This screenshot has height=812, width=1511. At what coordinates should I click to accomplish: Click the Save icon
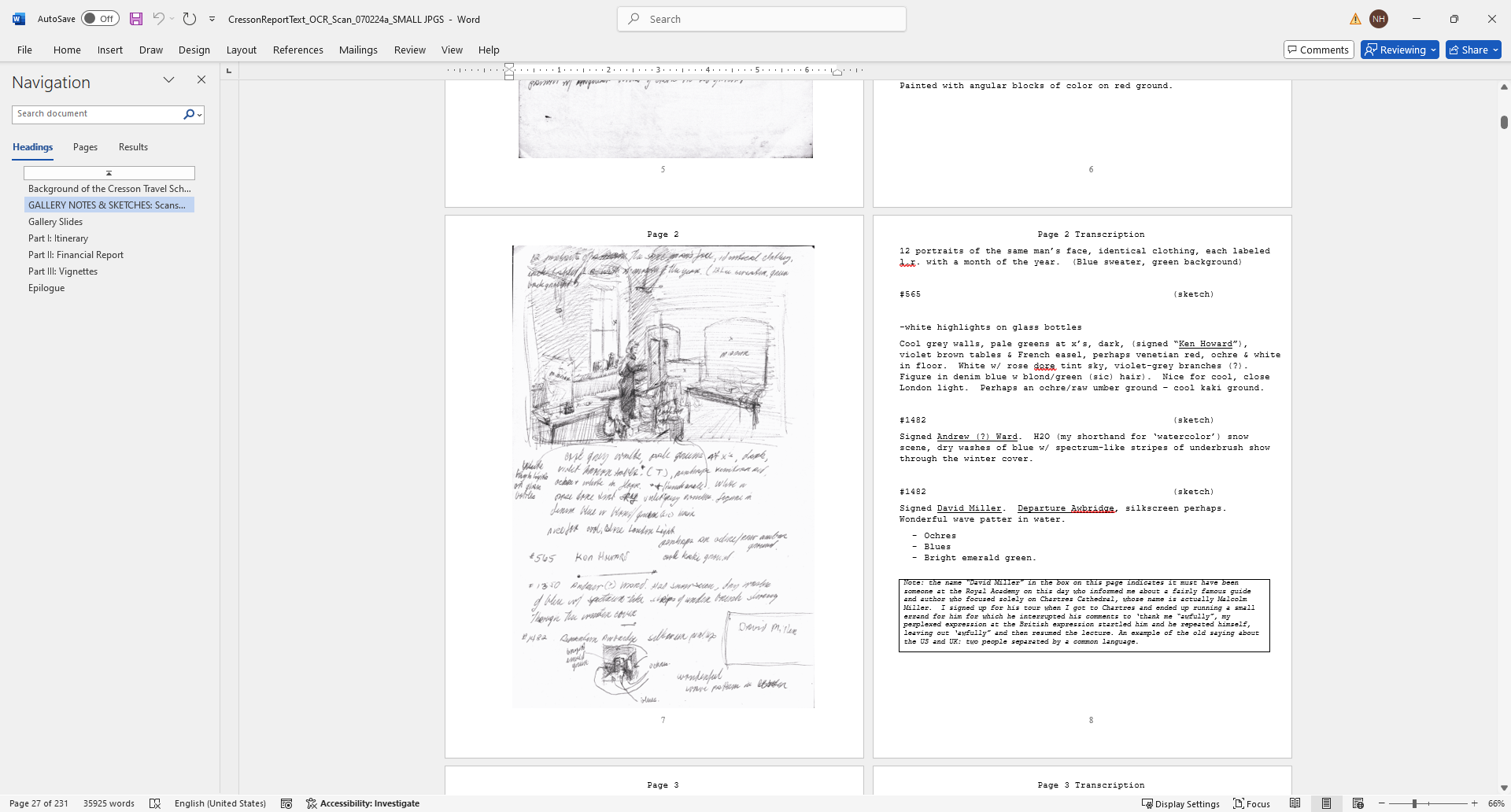pyautogui.click(x=135, y=18)
